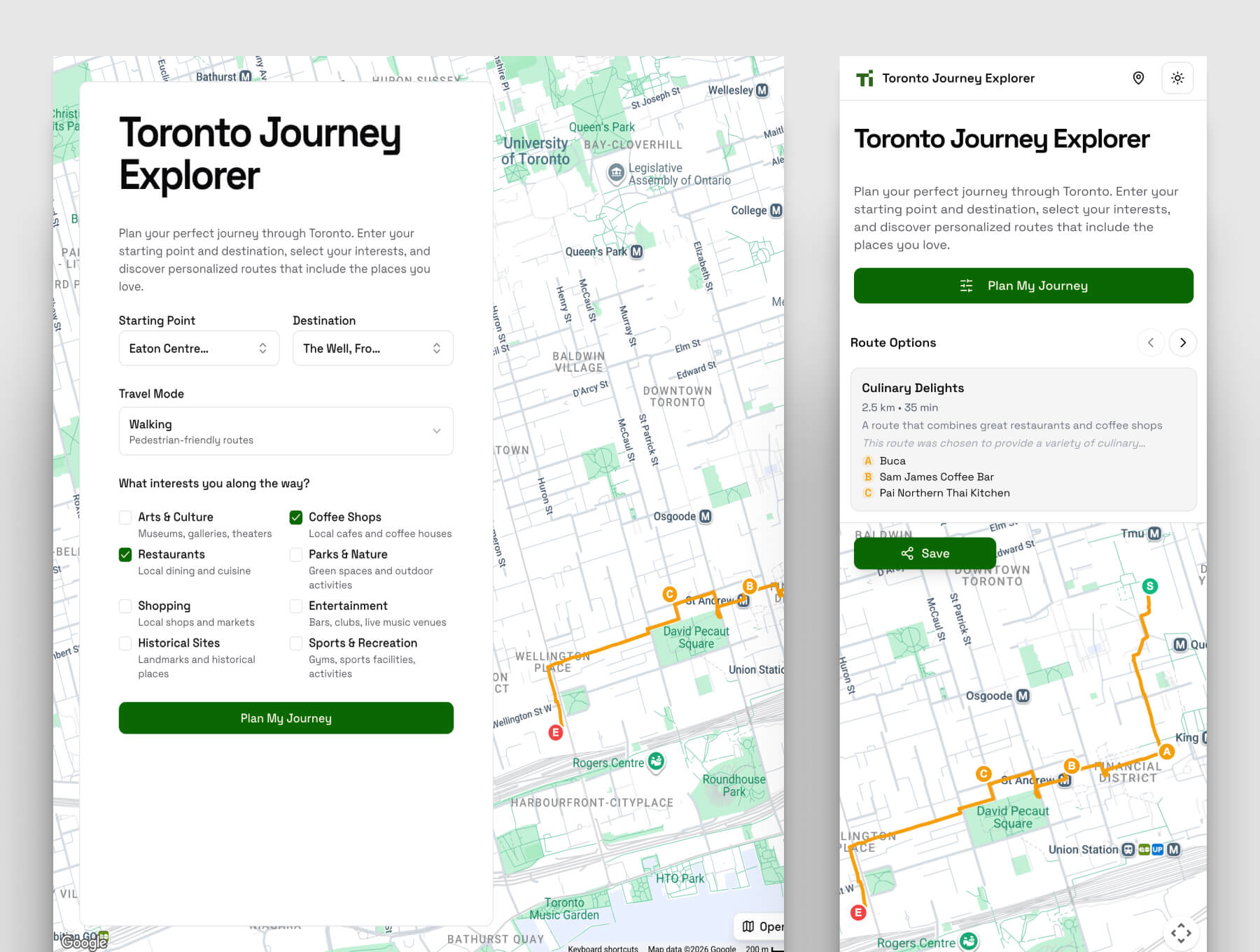Uncheck the Coffee Shops interest
This screenshot has width=1260, height=952.
pos(296,517)
